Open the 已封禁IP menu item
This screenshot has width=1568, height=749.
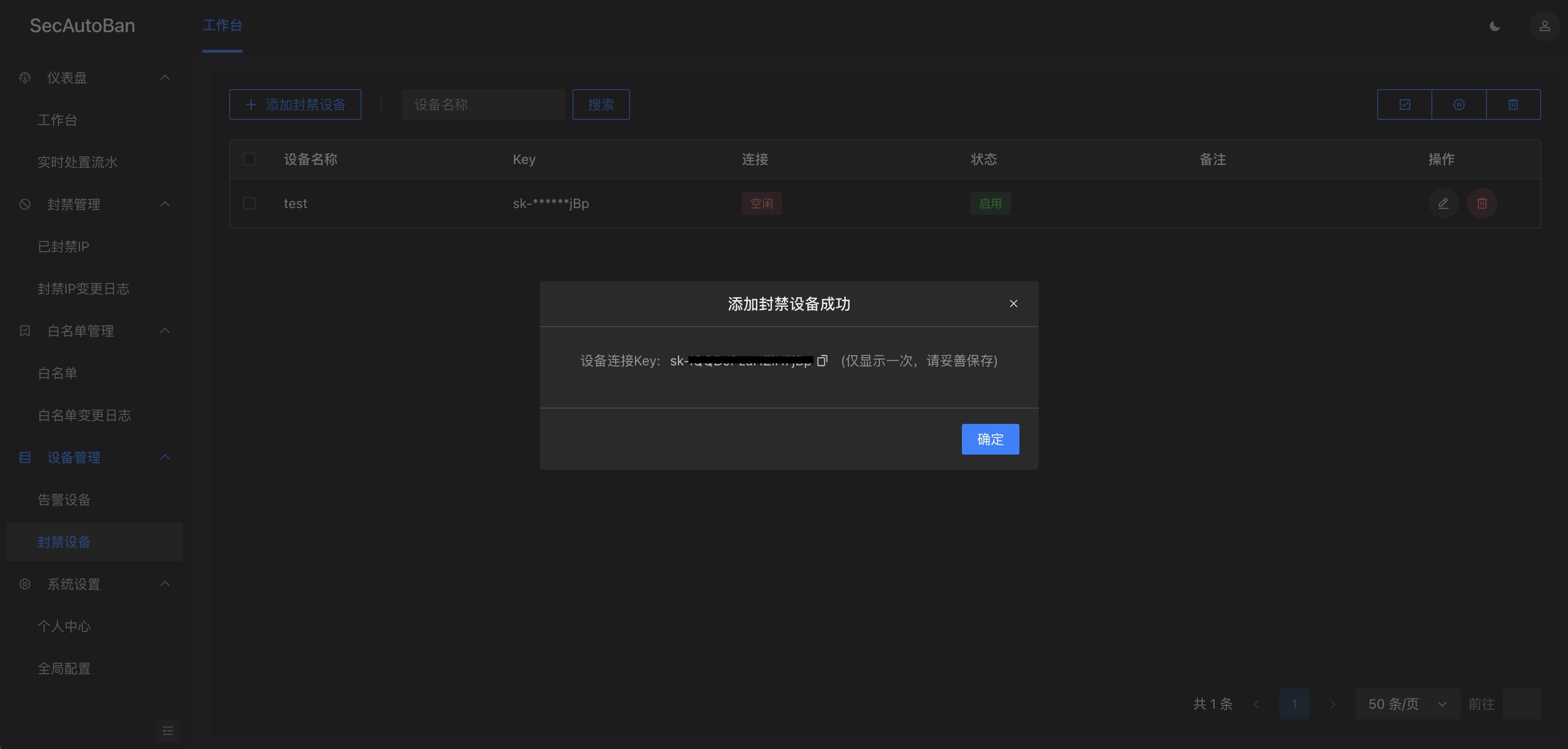[63, 246]
